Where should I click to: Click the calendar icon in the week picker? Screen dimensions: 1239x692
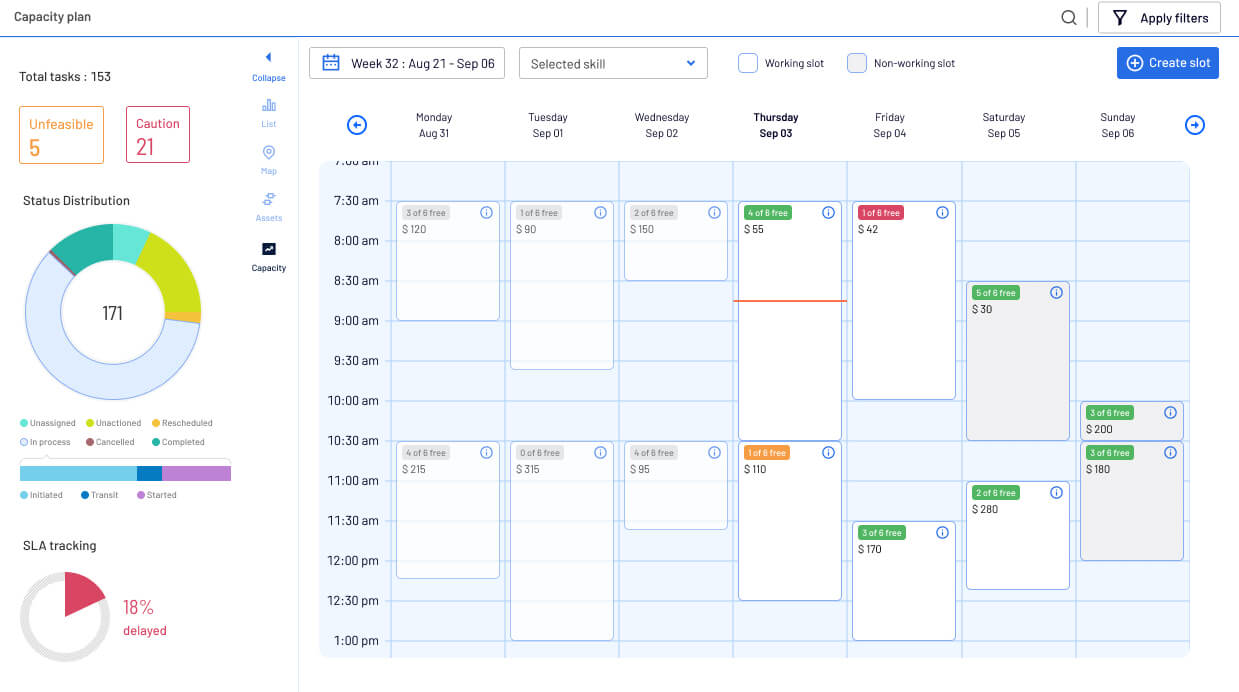[x=331, y=63]
